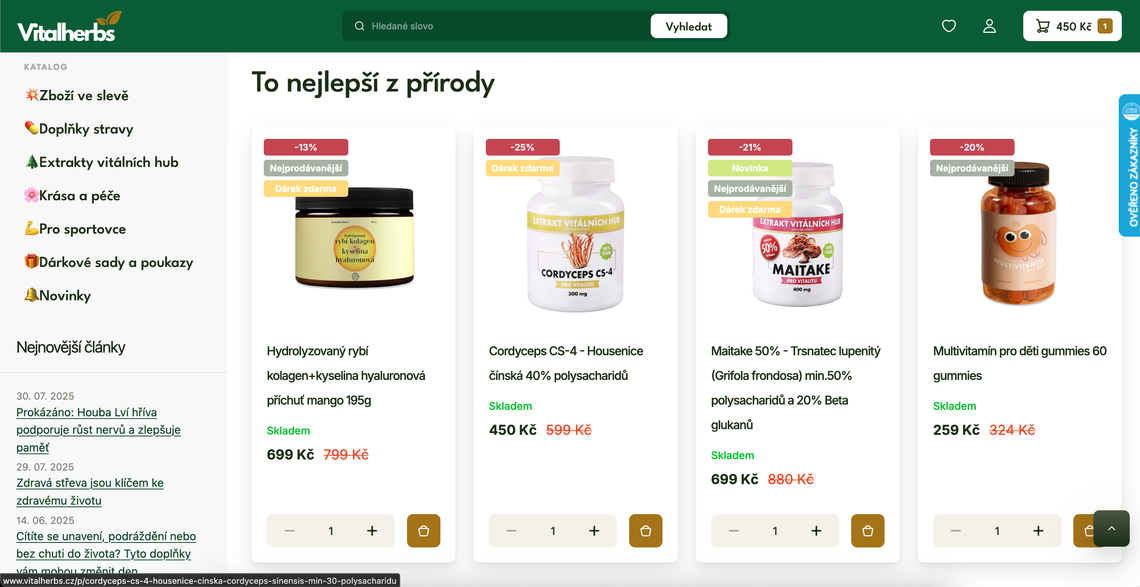
Task: Add Hydrolyzovaný rybí kolagen to cart
Action: tap(424, 531)
